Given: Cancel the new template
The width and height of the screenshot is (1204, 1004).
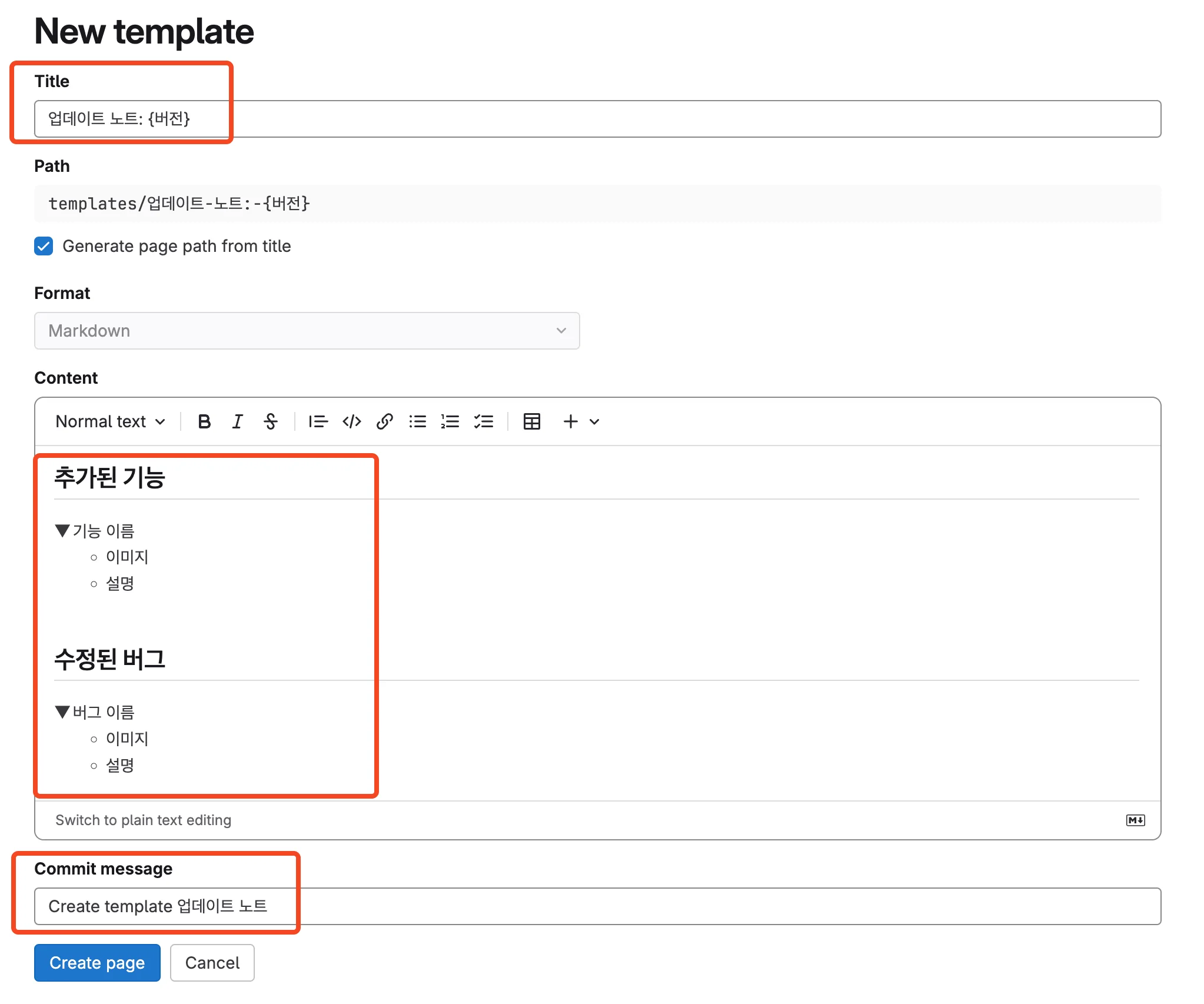Looking at the screenshot, I should pos(212,963).
